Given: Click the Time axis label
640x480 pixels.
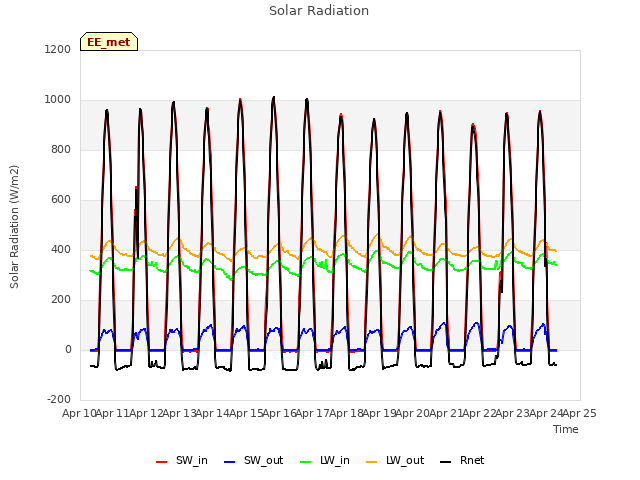Looking at the screenshot, I should (566, 429).
